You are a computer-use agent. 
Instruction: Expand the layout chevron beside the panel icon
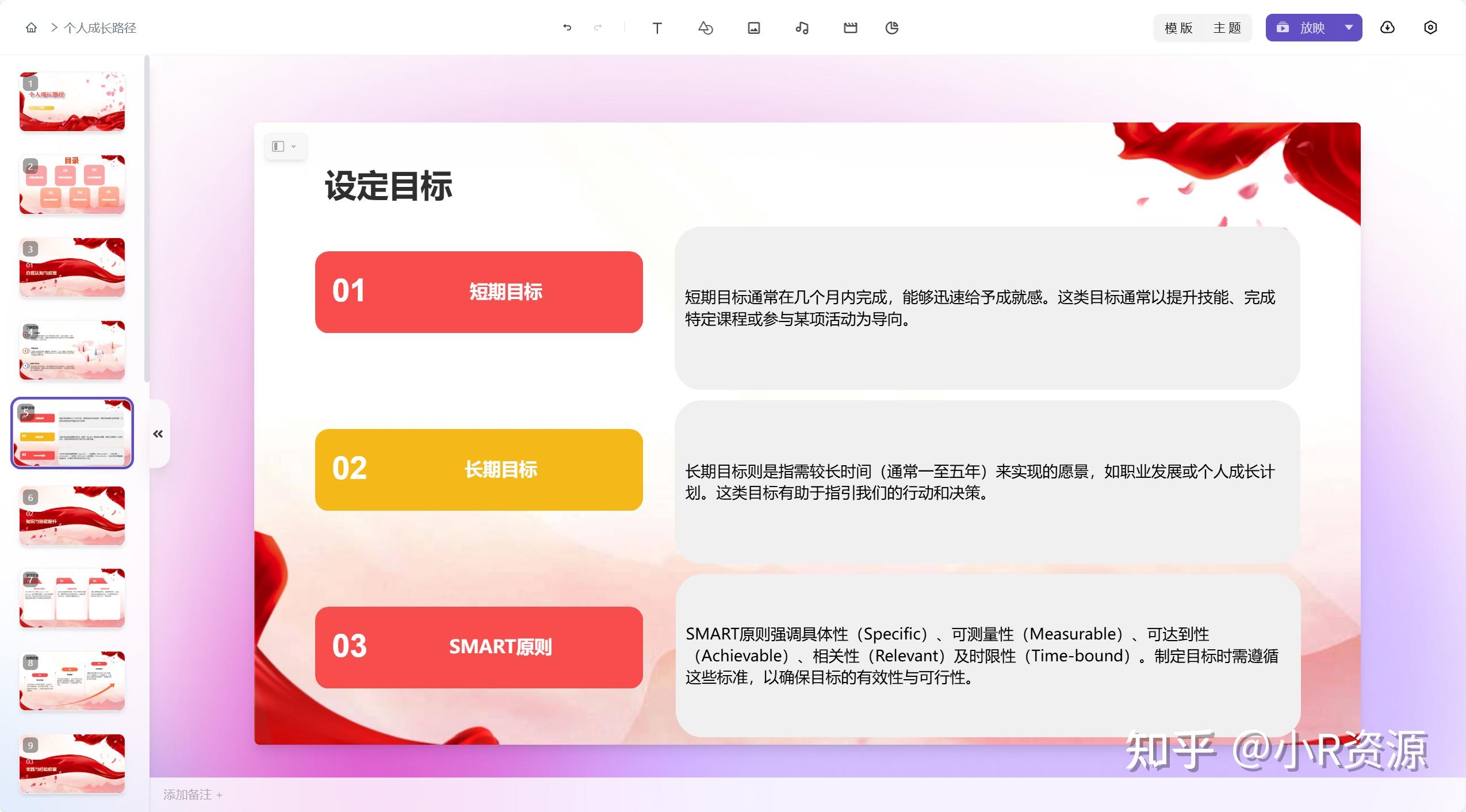(294, 146)
